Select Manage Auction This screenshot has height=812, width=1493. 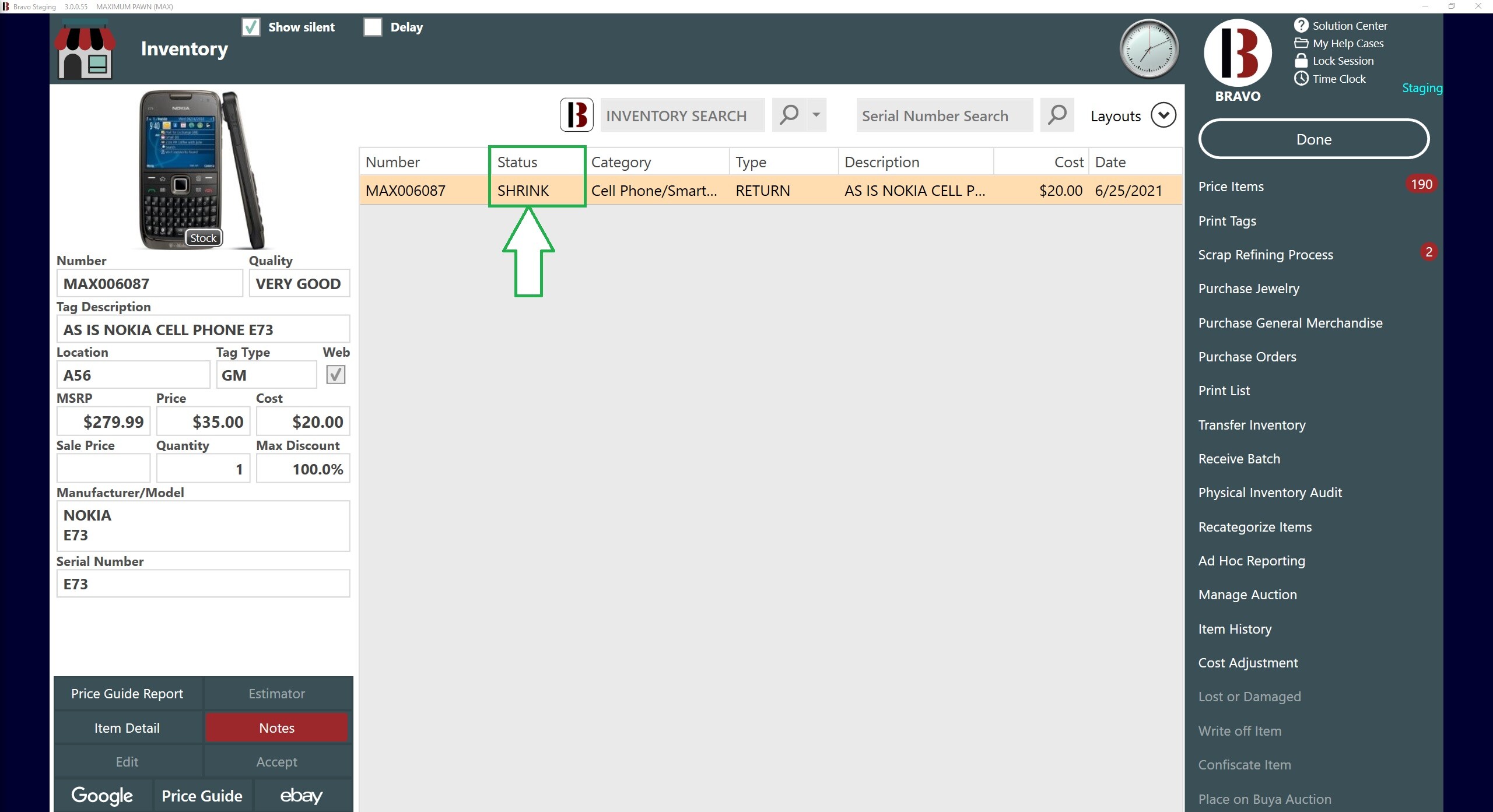click(1247, 595)
